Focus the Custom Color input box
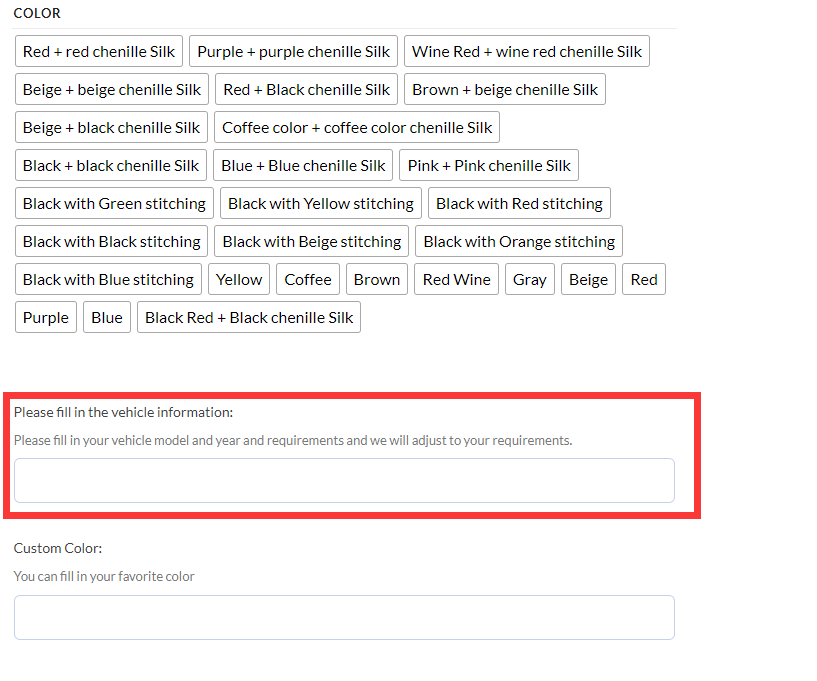Screen dimensions: 817x681 pos(344,618)
